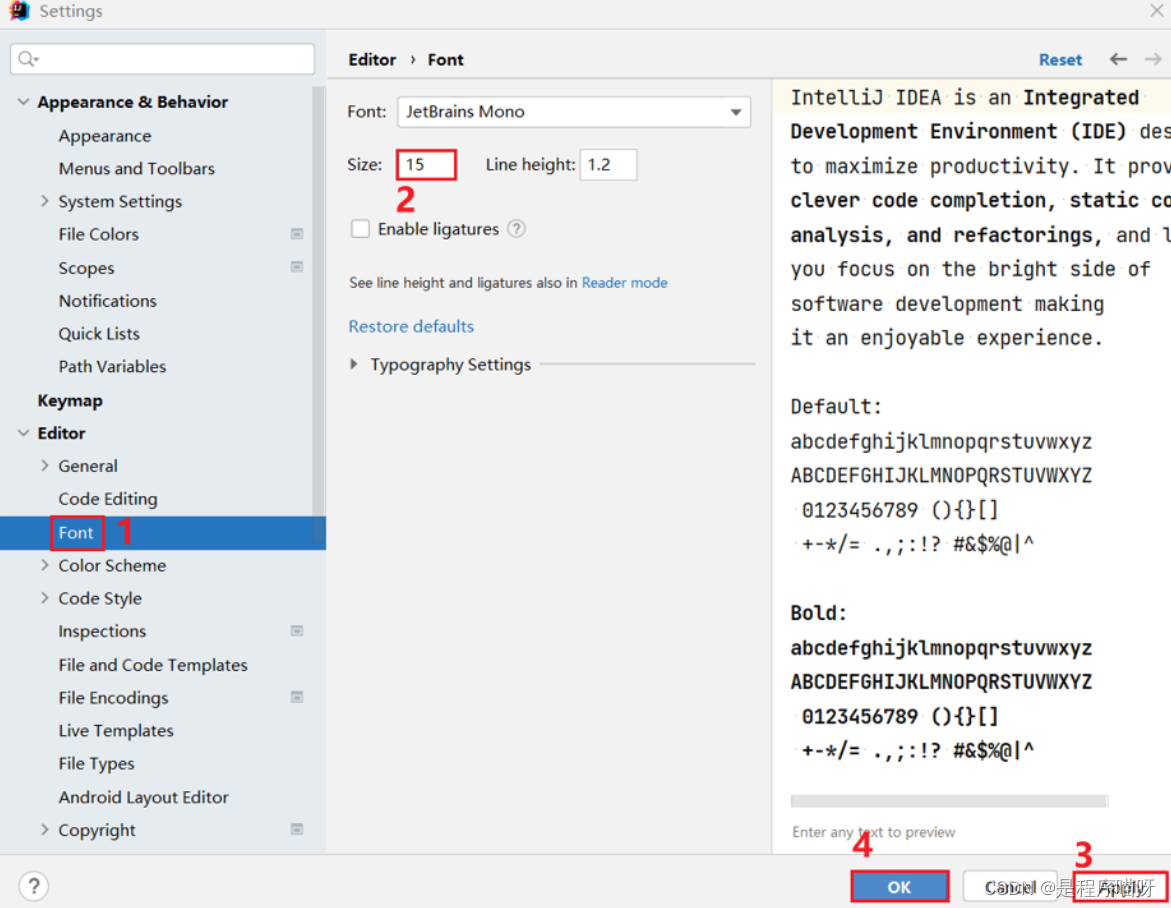
Task: Open Keymap settings
Action: (70, 400)
